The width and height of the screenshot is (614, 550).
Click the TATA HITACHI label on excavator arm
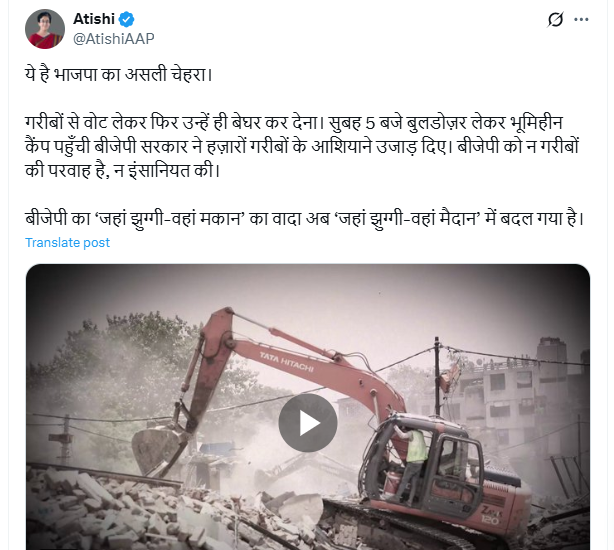click(287, 362)
